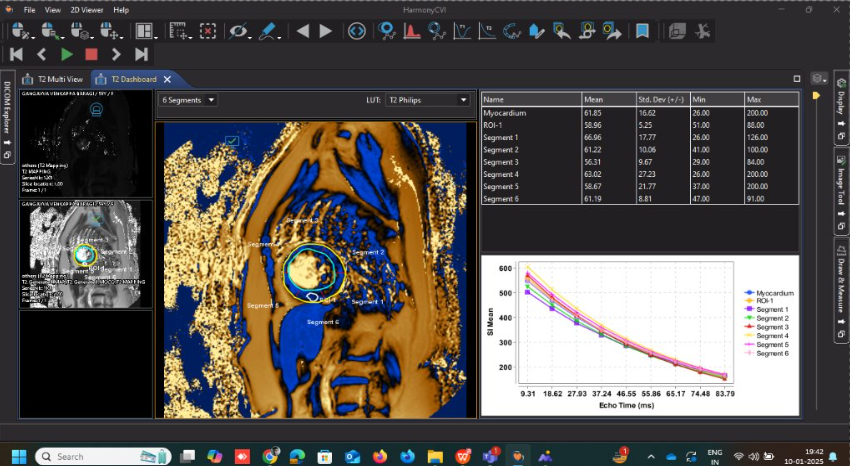This screenshot has height=466, width=850.
Task: Select the T2 curve tool icon
Action: point(487,31)
